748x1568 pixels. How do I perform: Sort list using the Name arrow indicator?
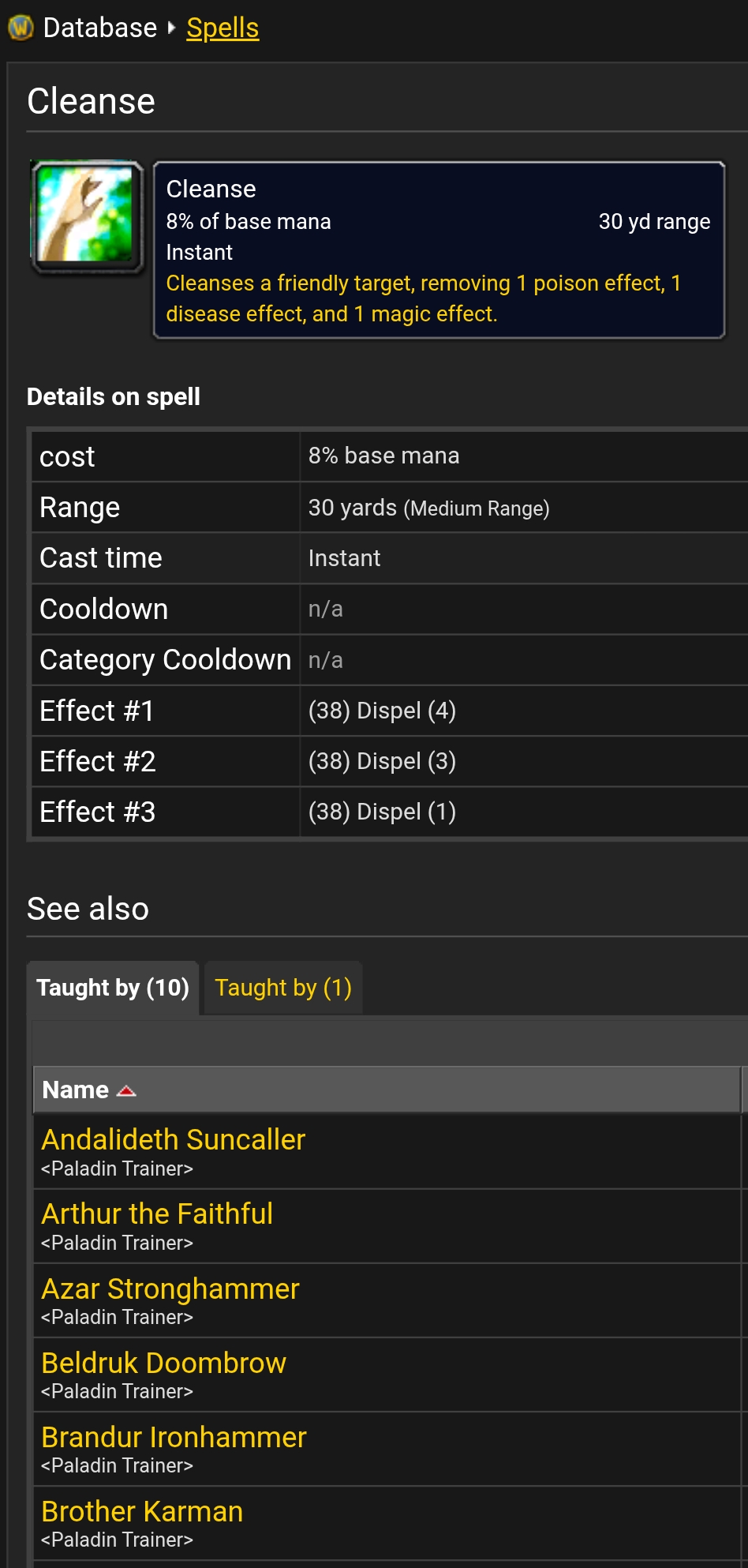click(x=126, y=1091)
